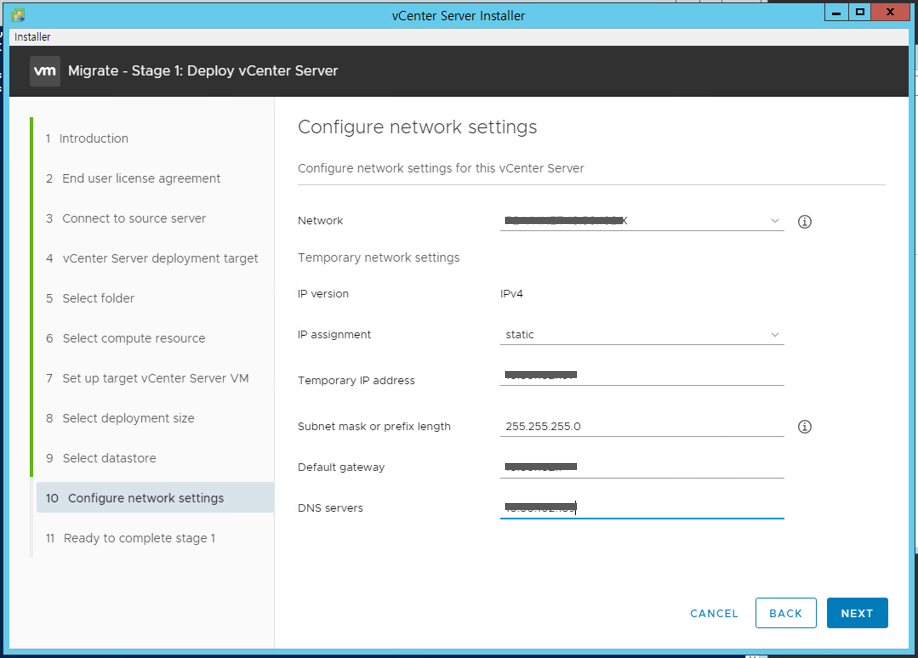This screenshot has height=658, width=918.
Task: Go to step 6 Select compute resource
Action: [125, 338]
